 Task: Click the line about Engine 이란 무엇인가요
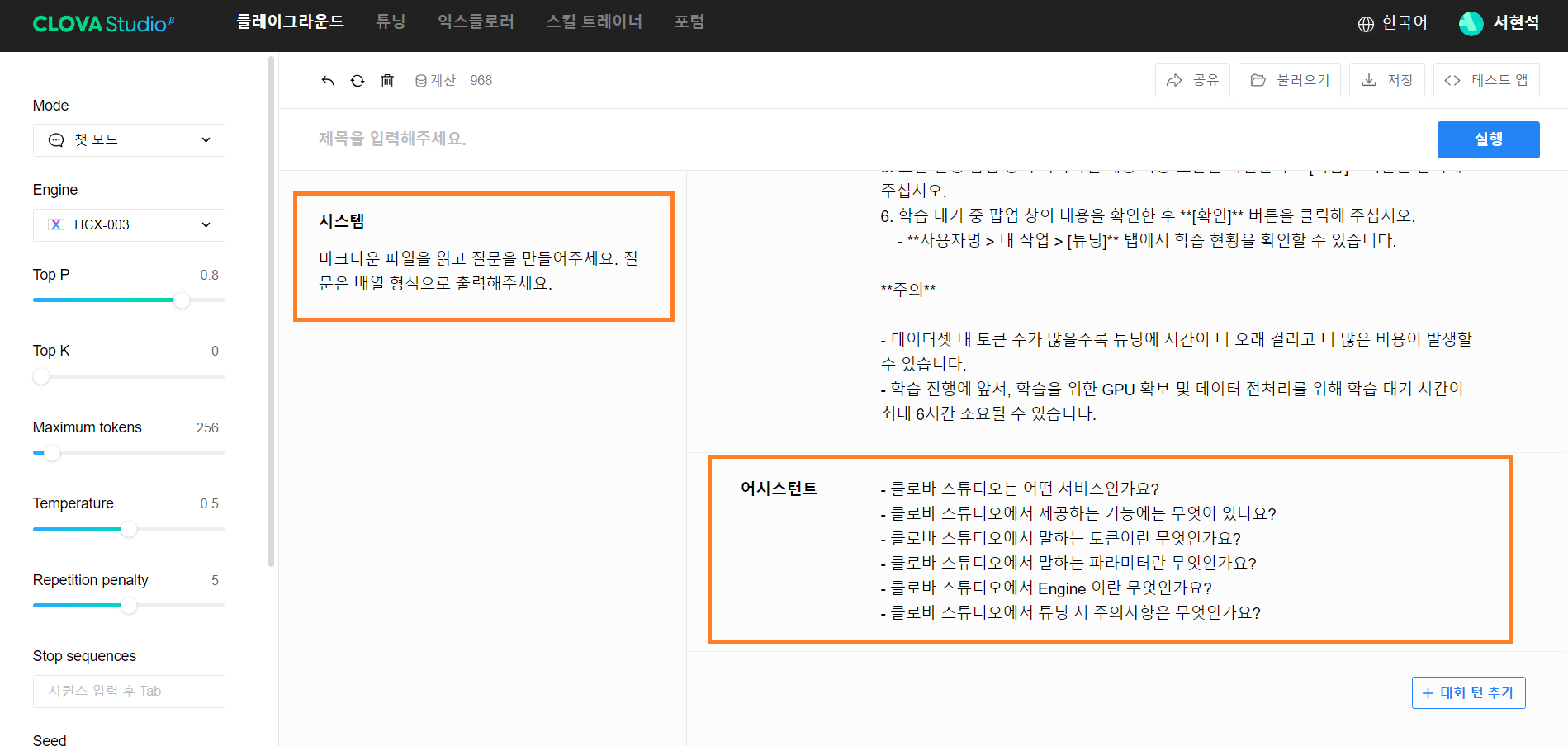[1046, 588]
